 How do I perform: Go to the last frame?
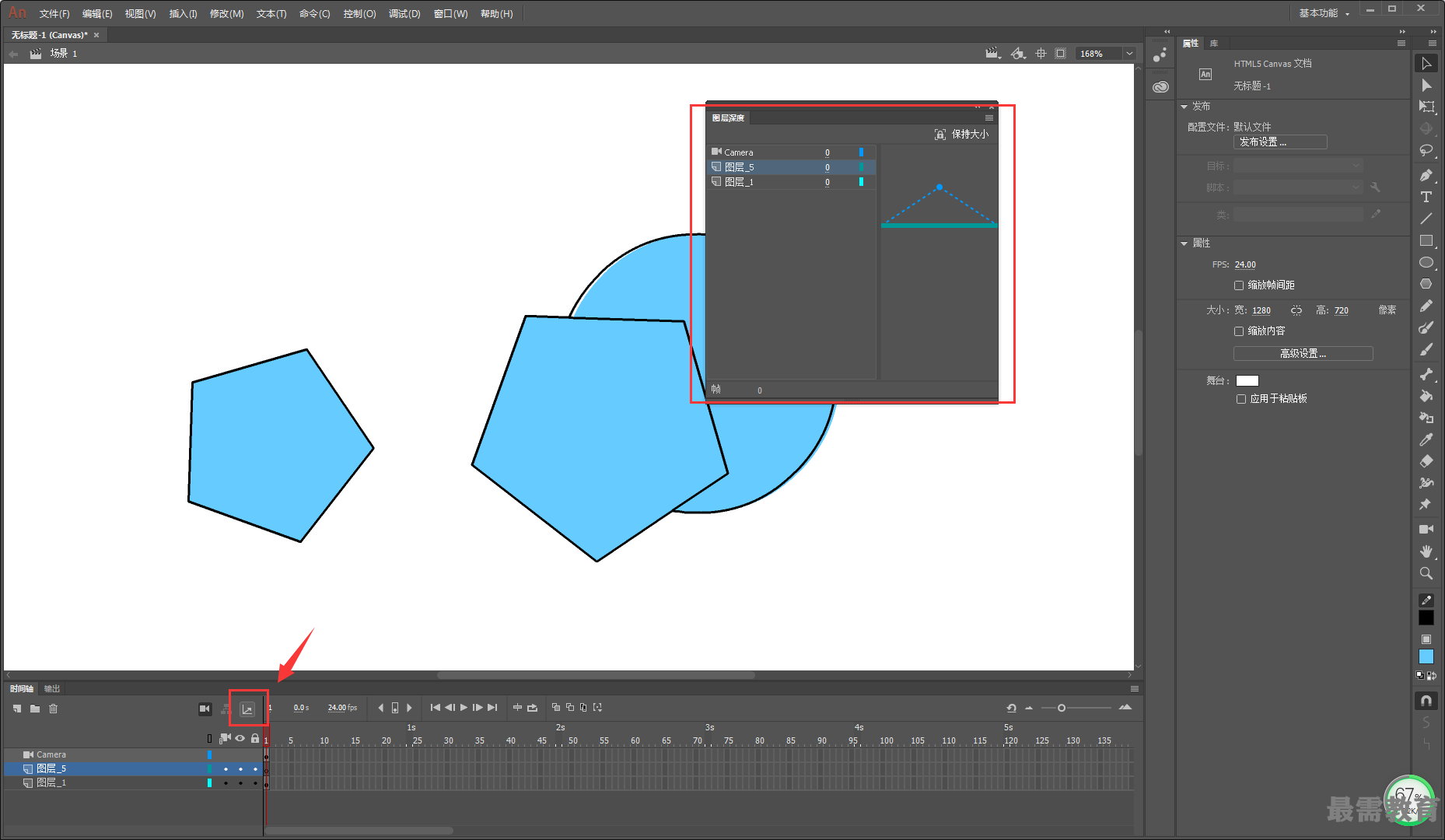tap(492, 708)
